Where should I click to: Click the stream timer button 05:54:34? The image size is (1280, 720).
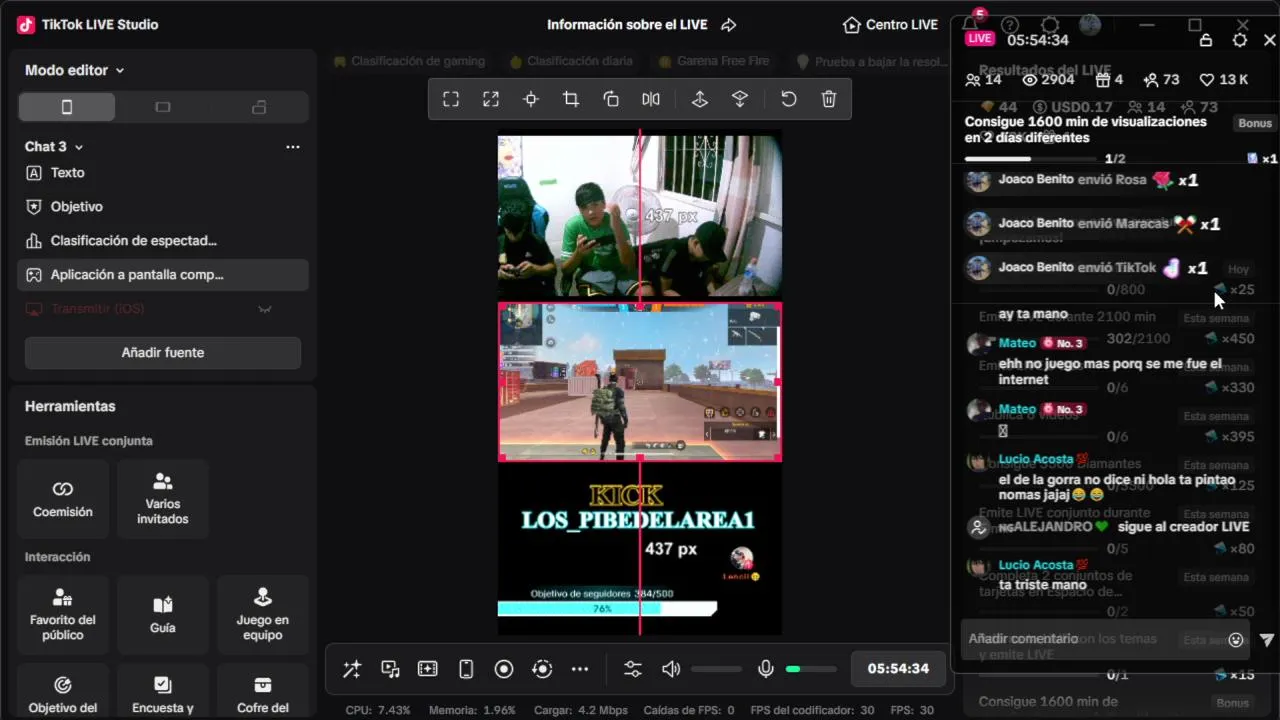point(898,669)
